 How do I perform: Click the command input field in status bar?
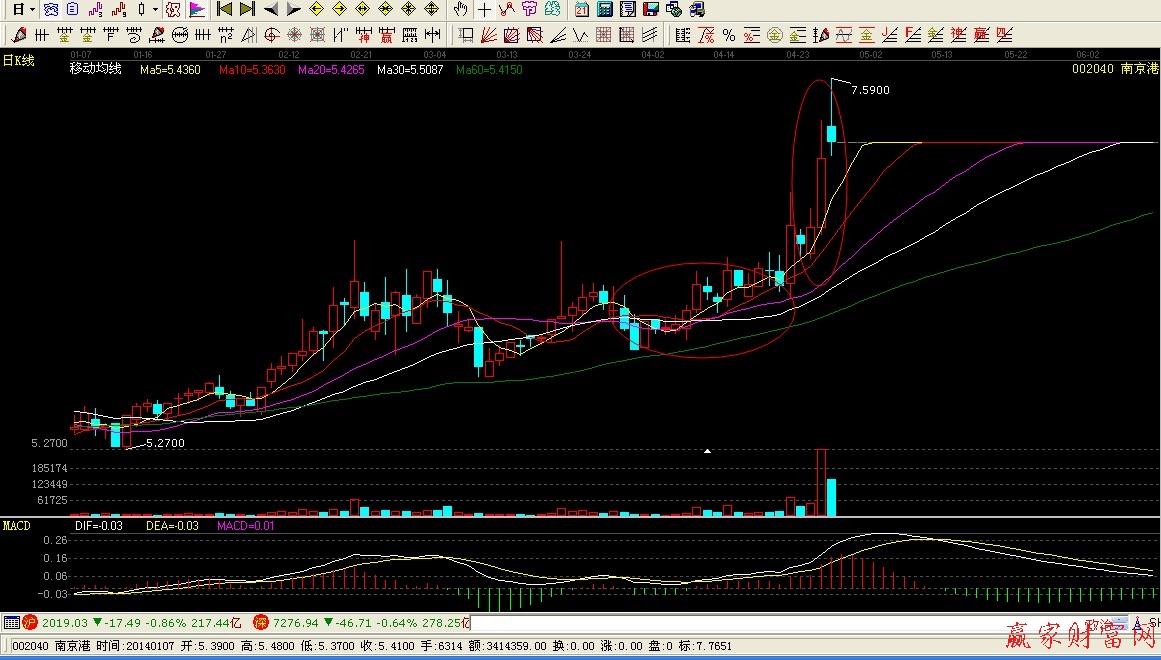point(780,623)
